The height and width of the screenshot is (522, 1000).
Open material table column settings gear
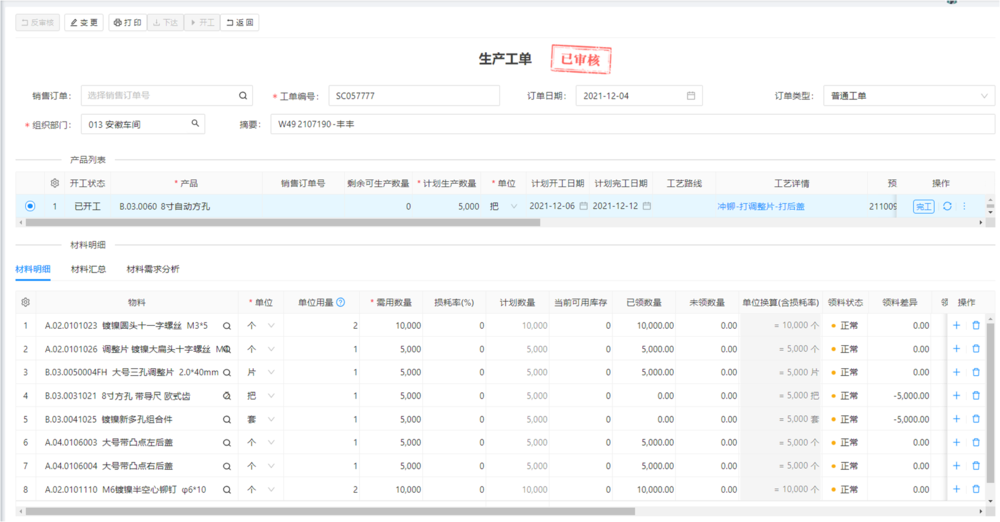(x=26, y=302)
